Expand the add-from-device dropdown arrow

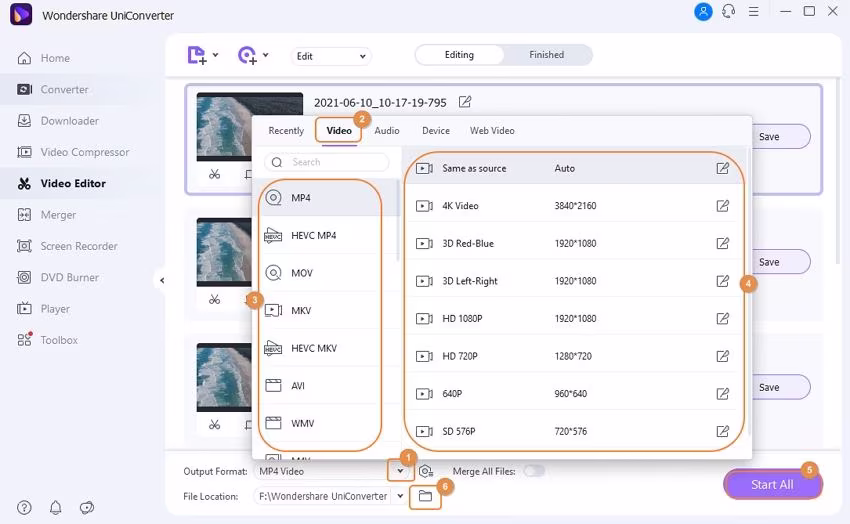point(266,55)
